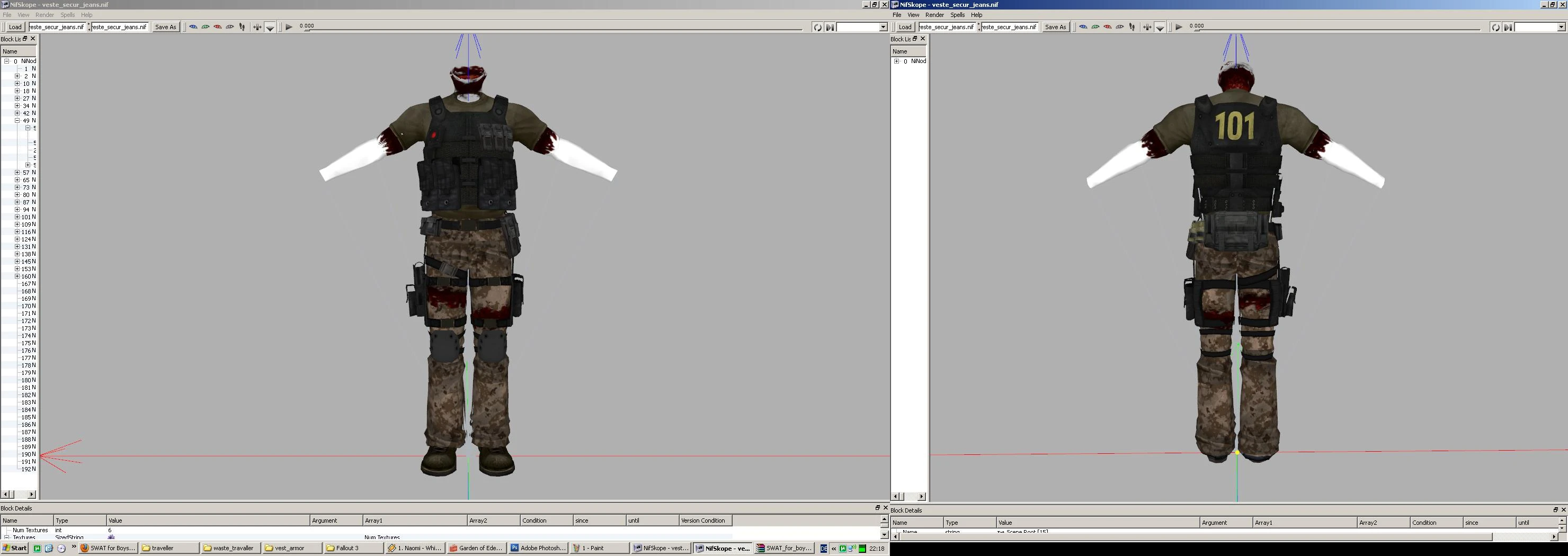Open Render menu in the right NifSkope window

click(x=934, y=15)
